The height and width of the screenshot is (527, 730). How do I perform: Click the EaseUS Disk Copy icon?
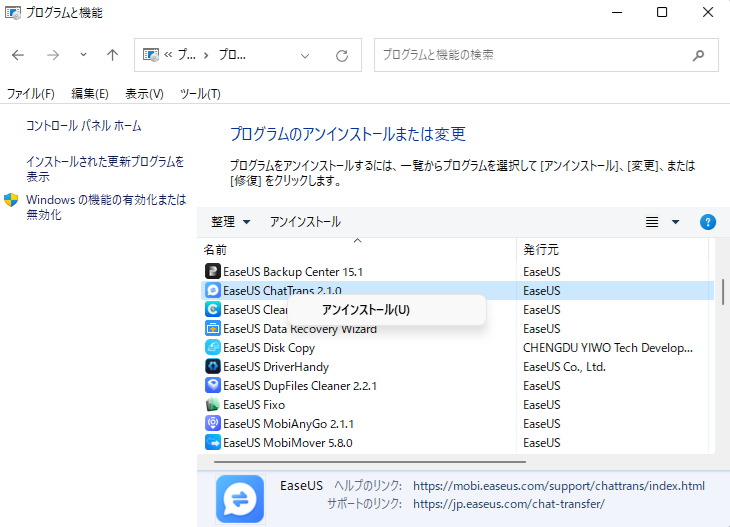pyautogui.click(x=213, y=348)
